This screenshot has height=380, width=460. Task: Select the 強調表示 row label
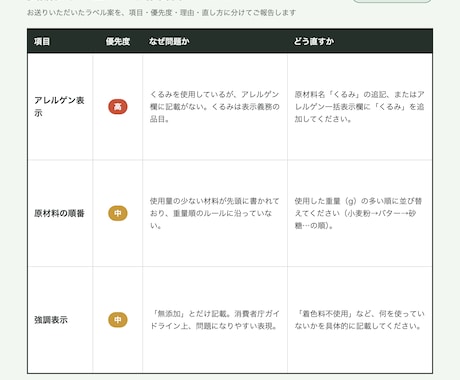pos(51,320)
